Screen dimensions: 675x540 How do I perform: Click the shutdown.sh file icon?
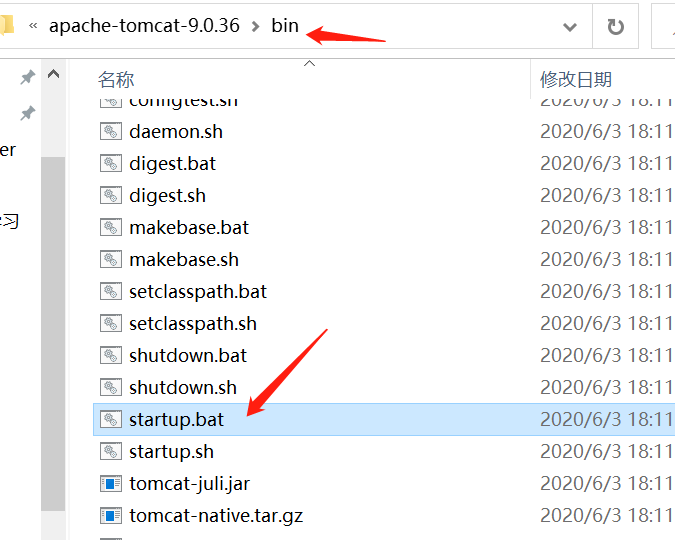point(111,388)
